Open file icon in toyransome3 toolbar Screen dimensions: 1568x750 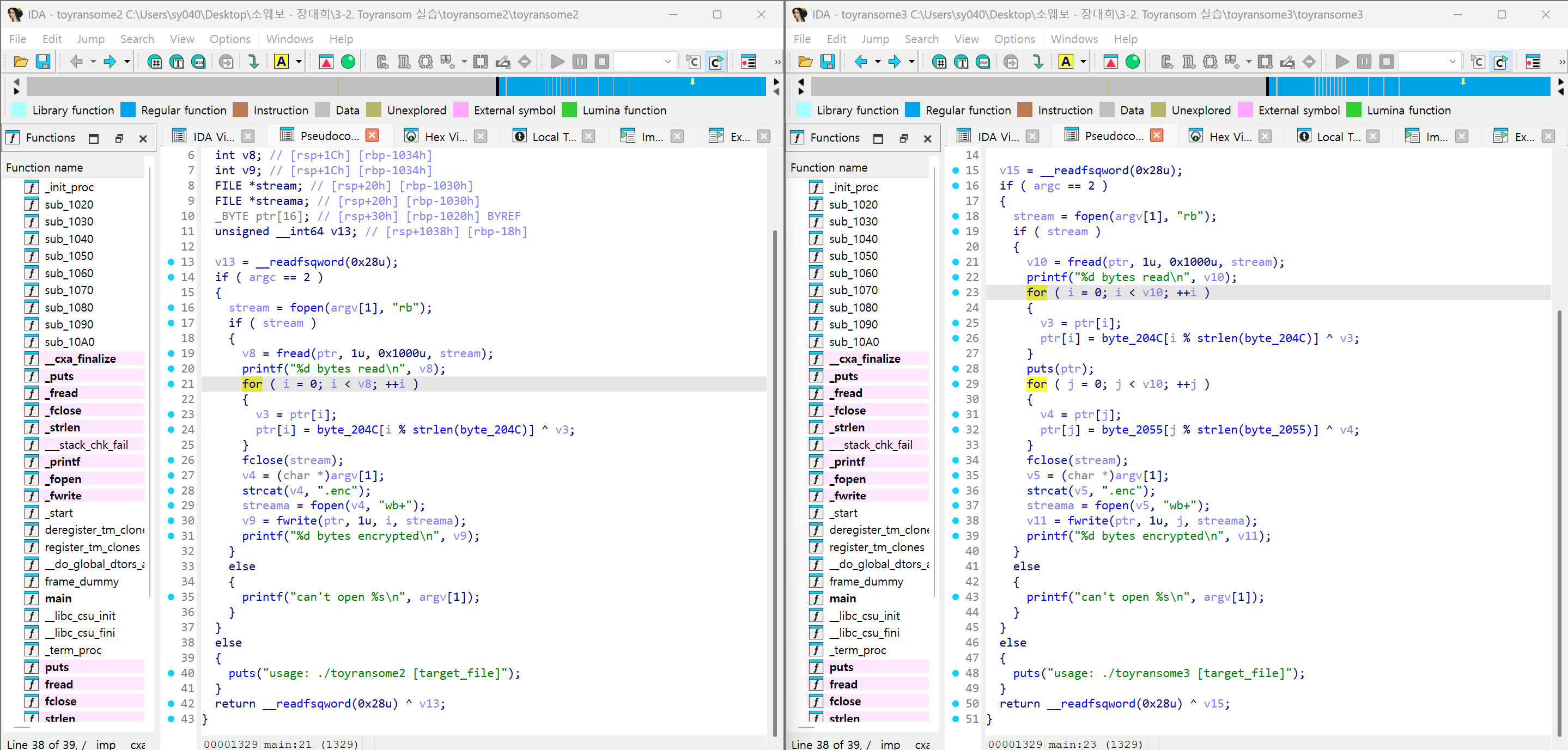805,62
